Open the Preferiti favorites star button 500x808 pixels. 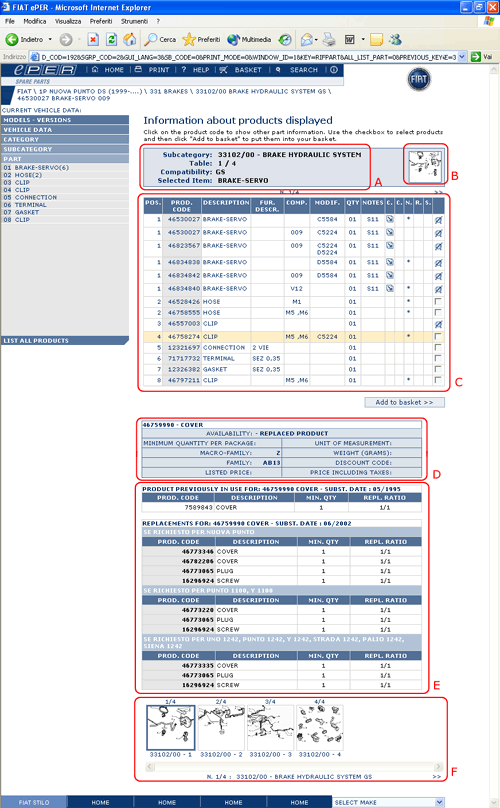click(x=202, y=40)
